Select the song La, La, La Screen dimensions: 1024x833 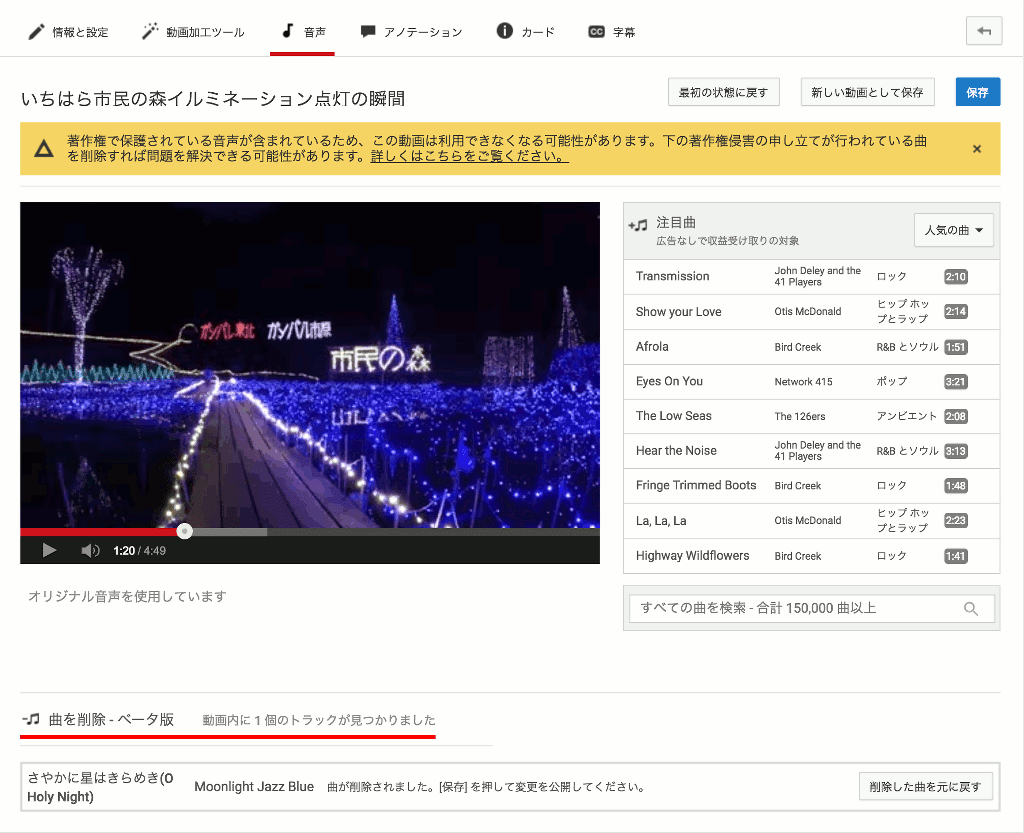(x=661, y=521)
